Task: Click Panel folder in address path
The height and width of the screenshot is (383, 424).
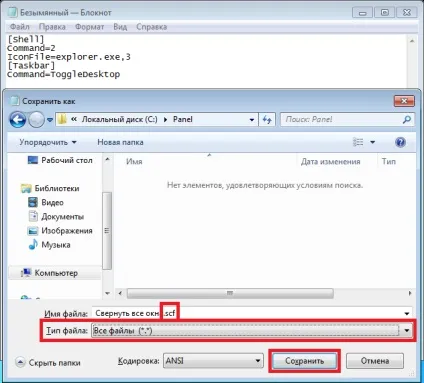Action: tap(182, 119)
